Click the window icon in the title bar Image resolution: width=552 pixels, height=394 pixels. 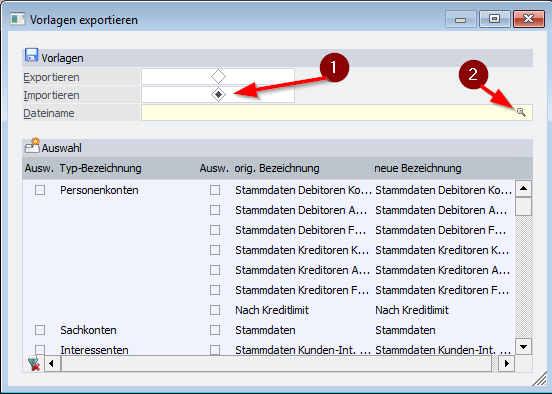17,19
